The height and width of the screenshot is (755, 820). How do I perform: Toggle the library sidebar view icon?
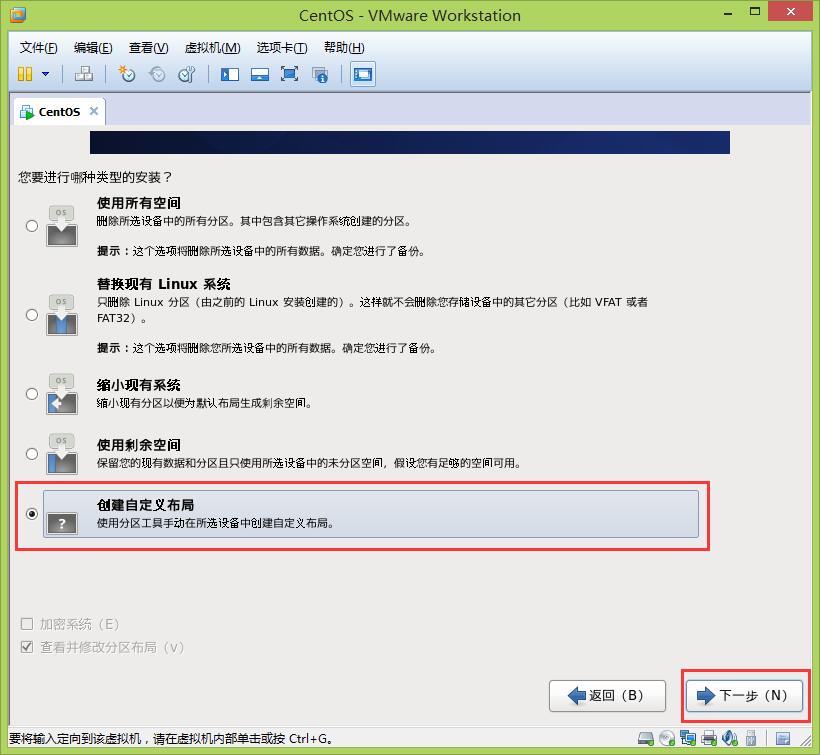point(230,74)
